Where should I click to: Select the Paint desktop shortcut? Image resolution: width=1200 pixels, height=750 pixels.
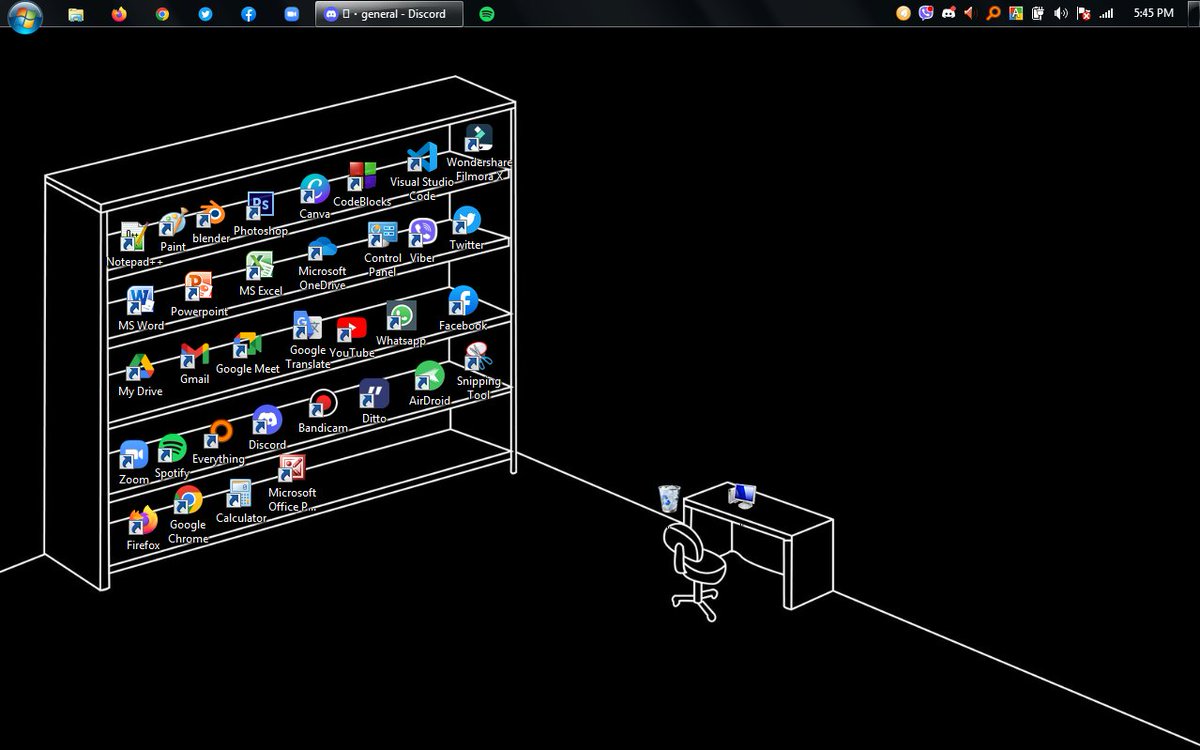point(173,231)
